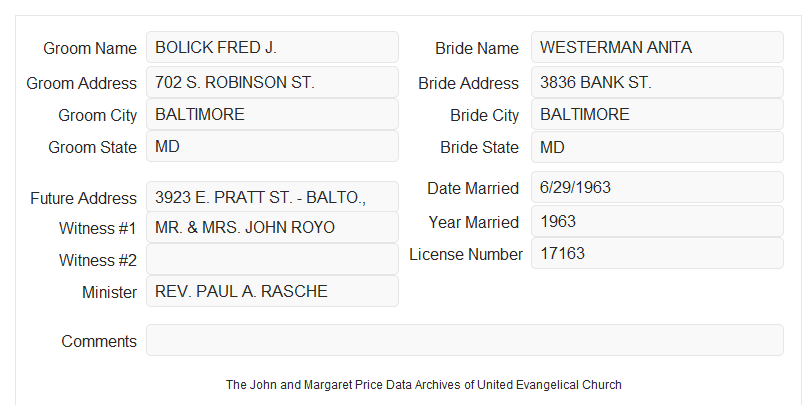This screenshot has height=405, width=805.
Task: Click the Comments label
Action: (99, 341)
